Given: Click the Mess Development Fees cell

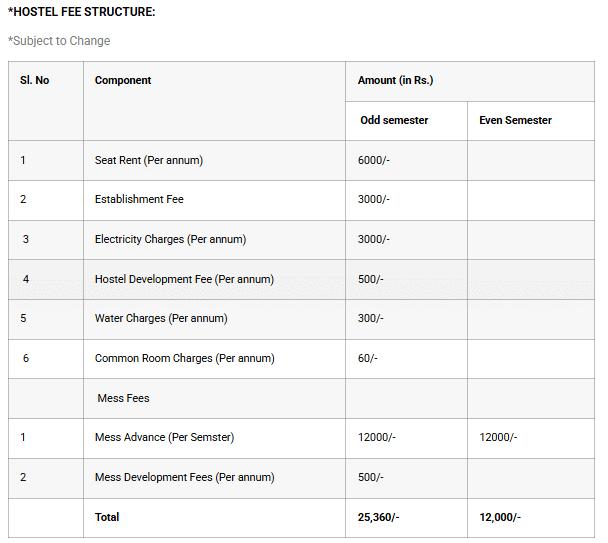Looking at the screenshot, I should (x=184, y=477).
